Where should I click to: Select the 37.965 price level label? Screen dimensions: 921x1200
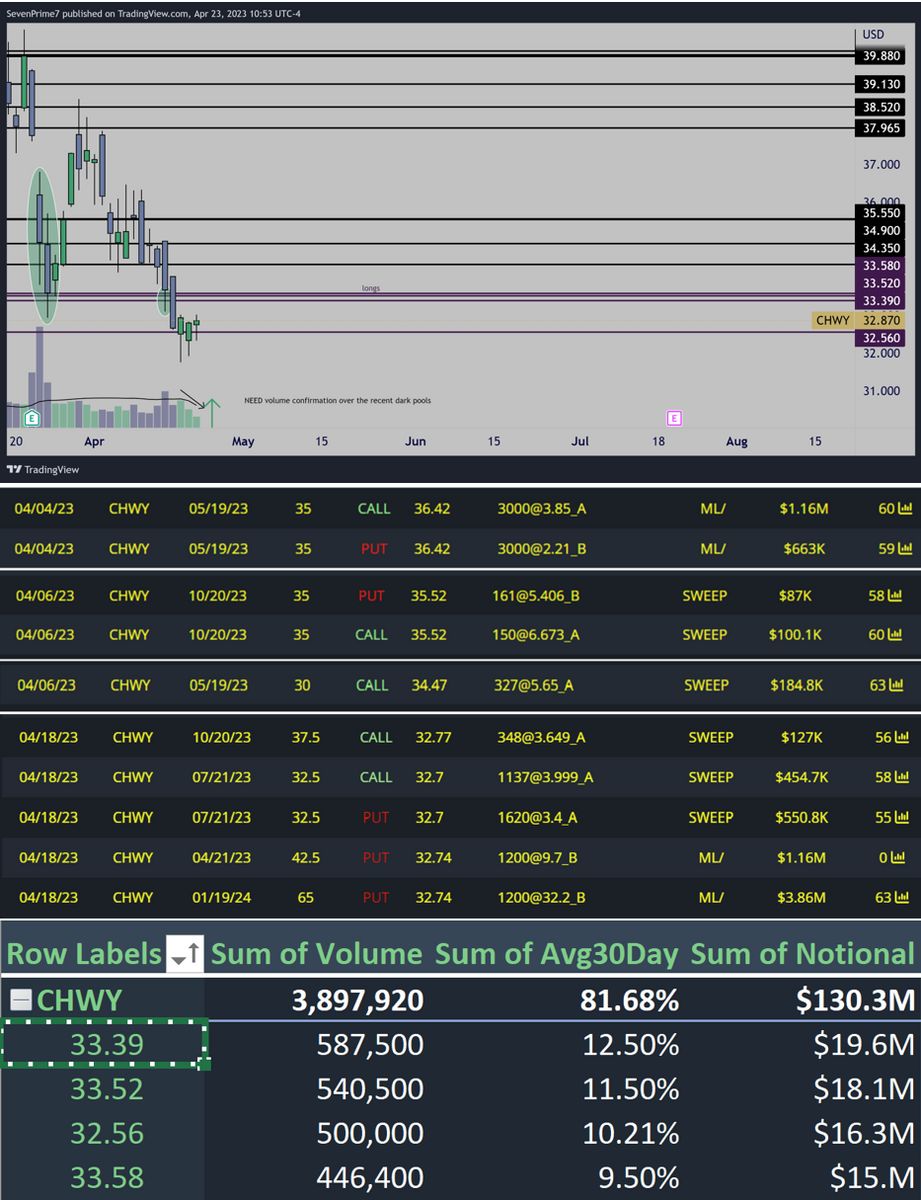point(880,128)
